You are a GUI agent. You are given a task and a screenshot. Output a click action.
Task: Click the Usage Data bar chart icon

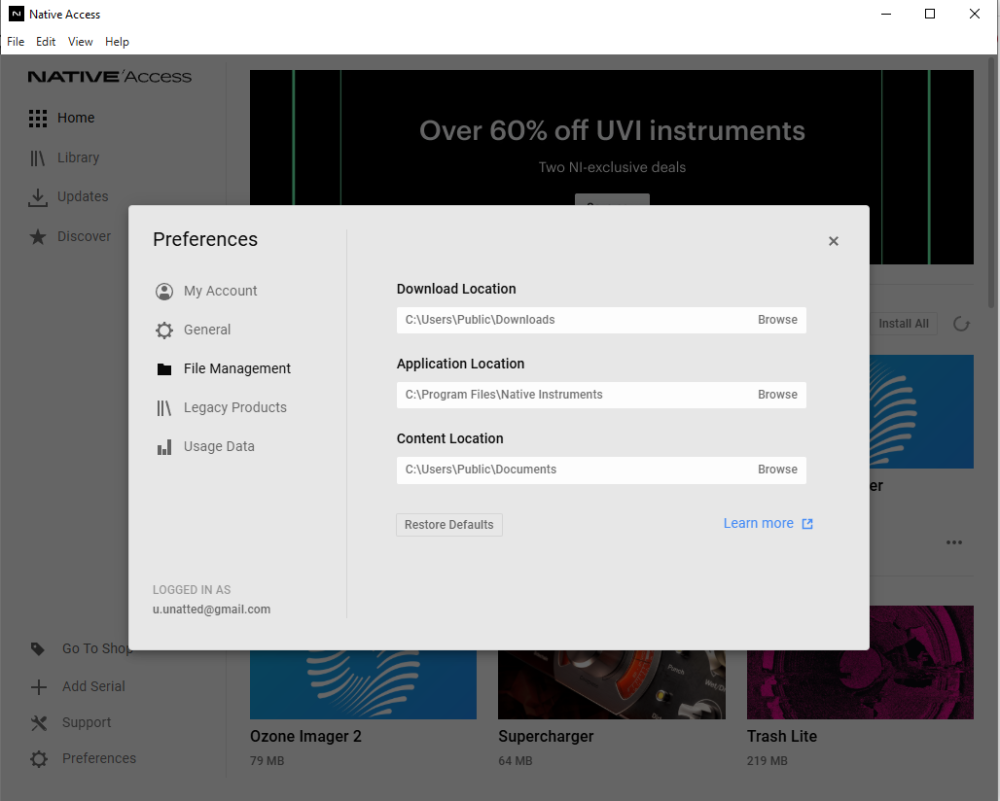click(x=164, y=447)
